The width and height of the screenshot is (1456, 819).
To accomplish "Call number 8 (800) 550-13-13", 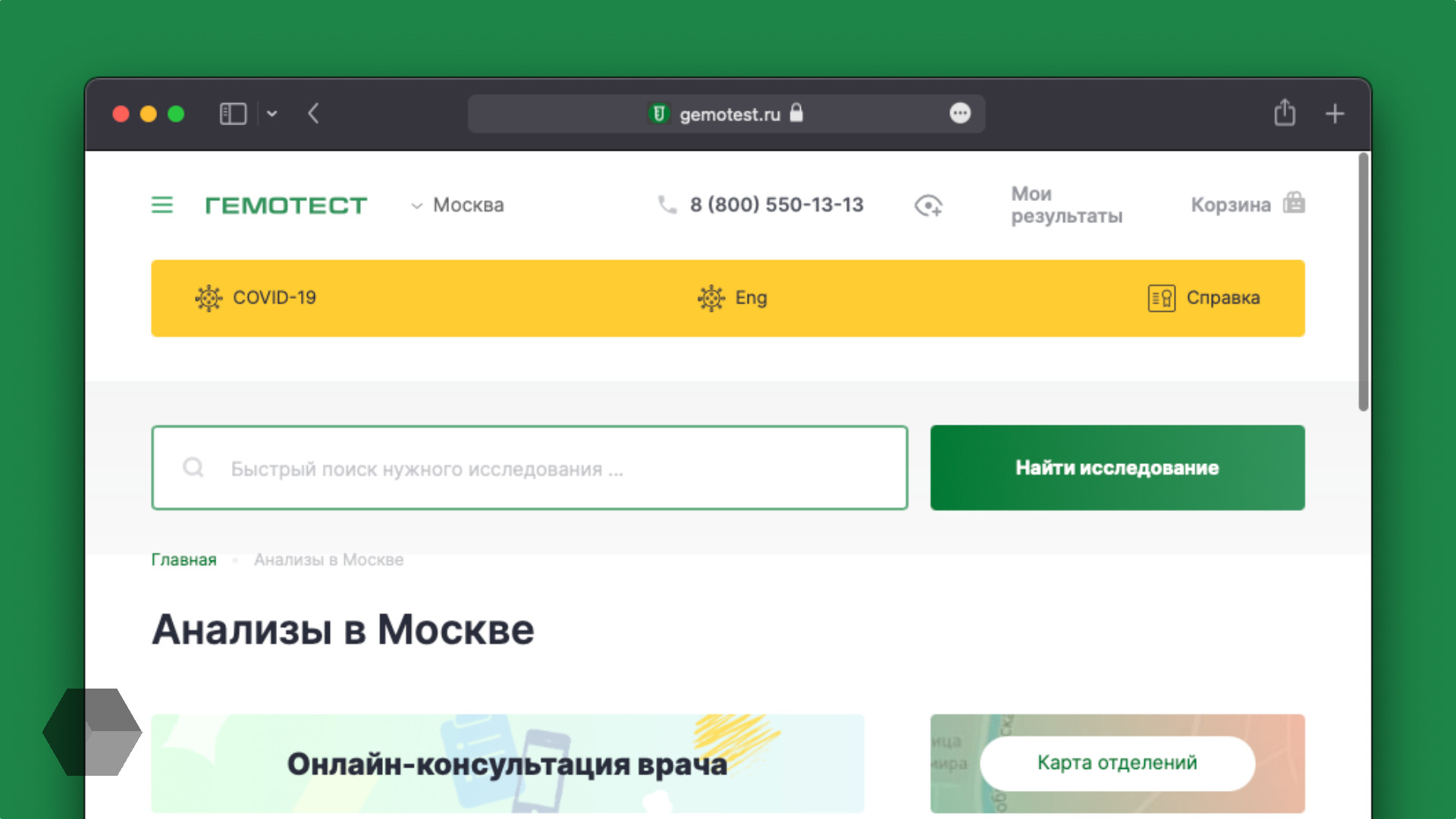I will pyautogui.click(x=777, y=205).
